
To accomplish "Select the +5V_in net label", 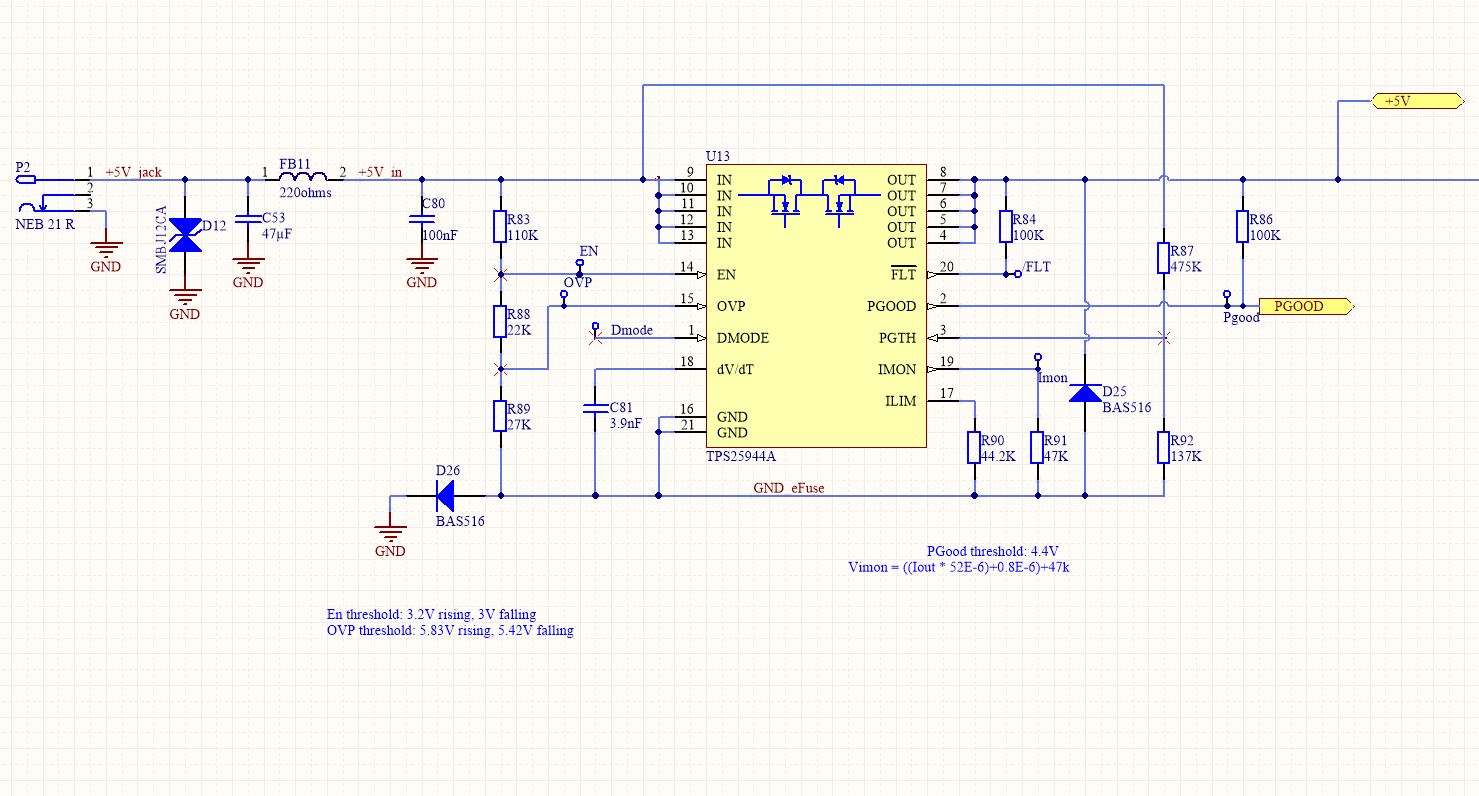I will coord(380,172).
